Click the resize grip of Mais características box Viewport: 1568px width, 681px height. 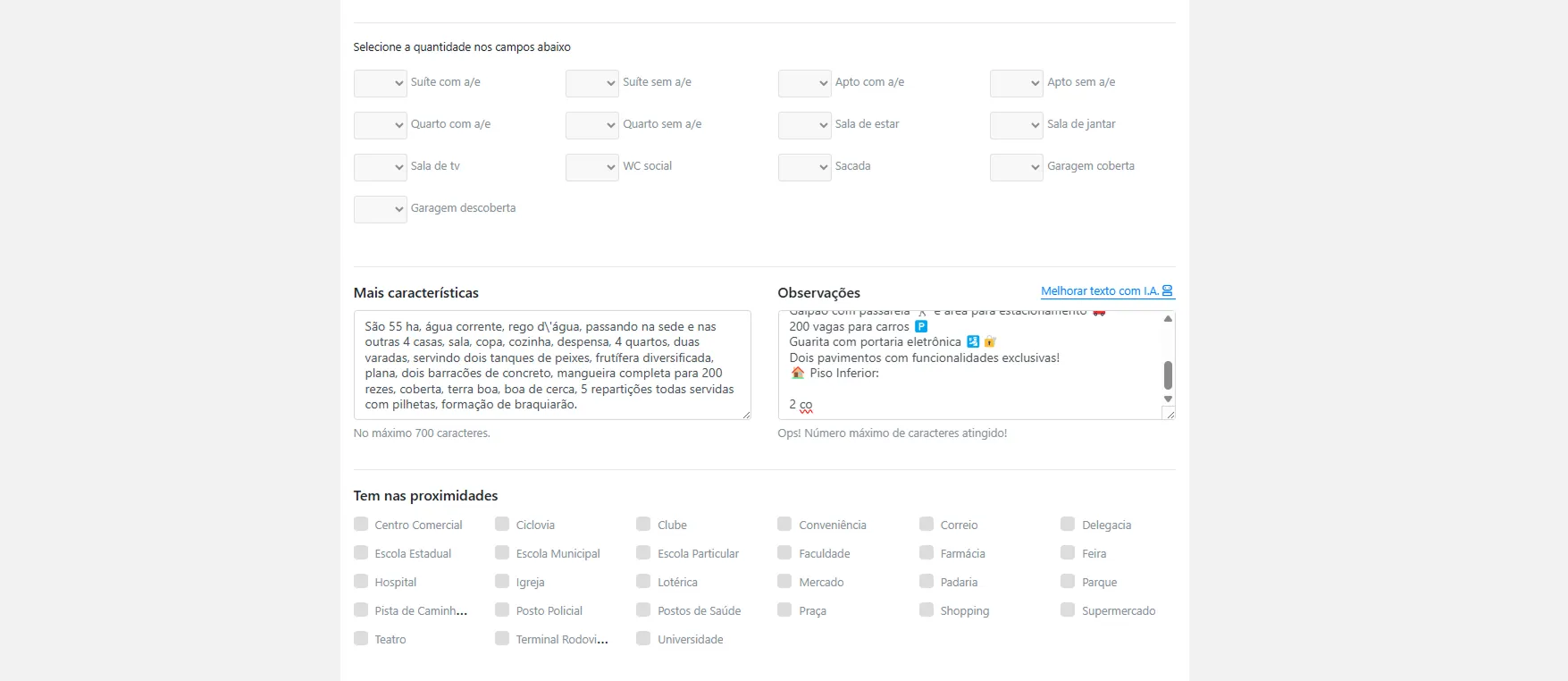click(745, 414)
